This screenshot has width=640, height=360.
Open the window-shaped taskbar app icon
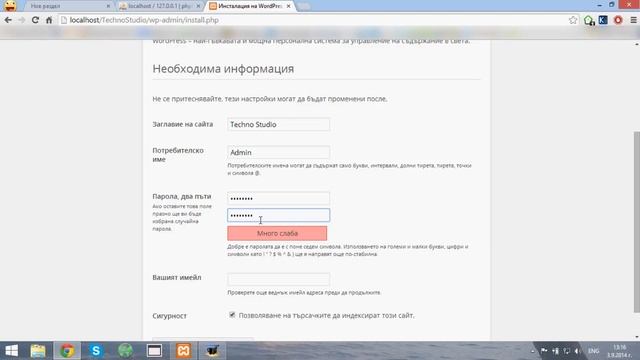pyautogui.click(x=154, y=351)
